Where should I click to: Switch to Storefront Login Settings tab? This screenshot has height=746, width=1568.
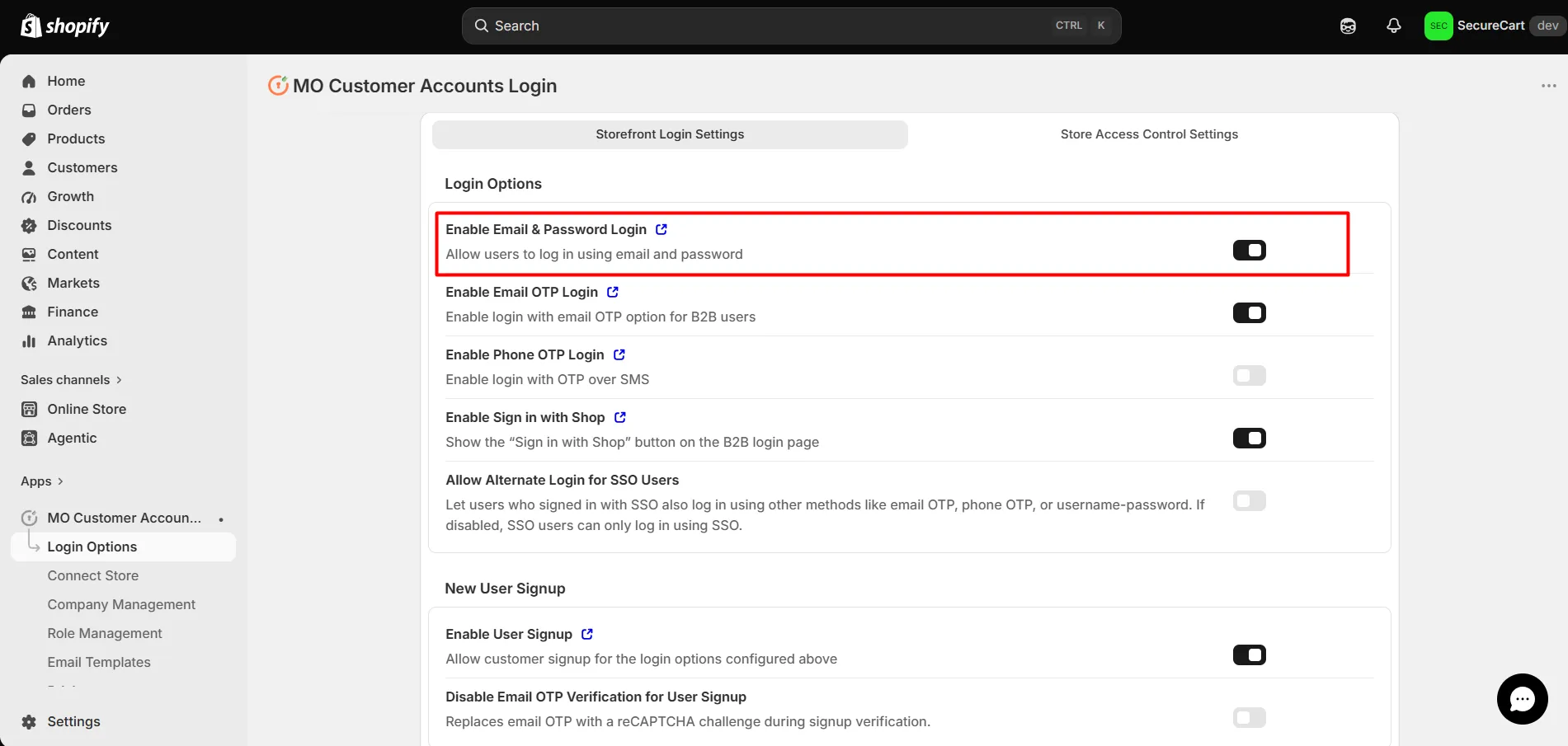click(x=670, y=134)
